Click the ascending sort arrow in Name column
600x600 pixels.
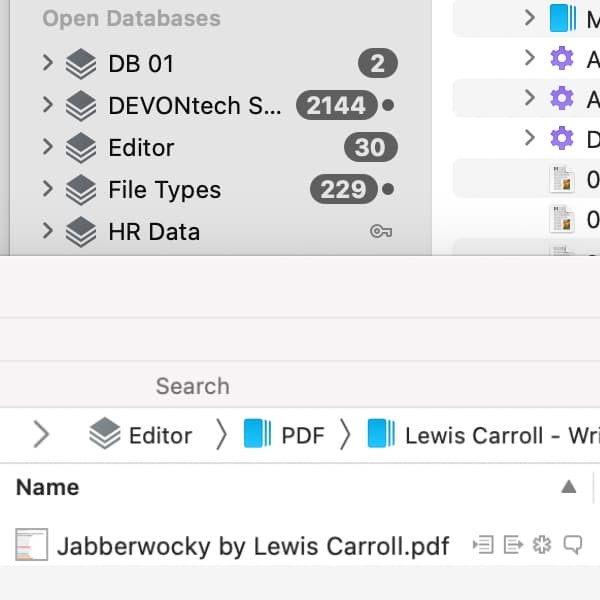[x=569, y=487]
